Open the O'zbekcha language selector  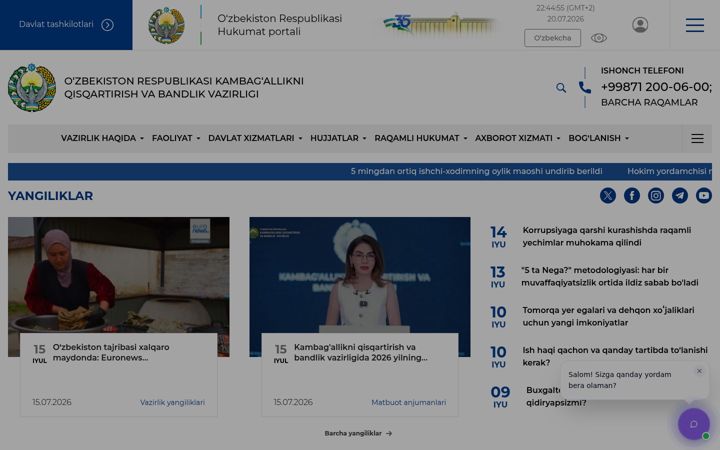pos(552,38)
